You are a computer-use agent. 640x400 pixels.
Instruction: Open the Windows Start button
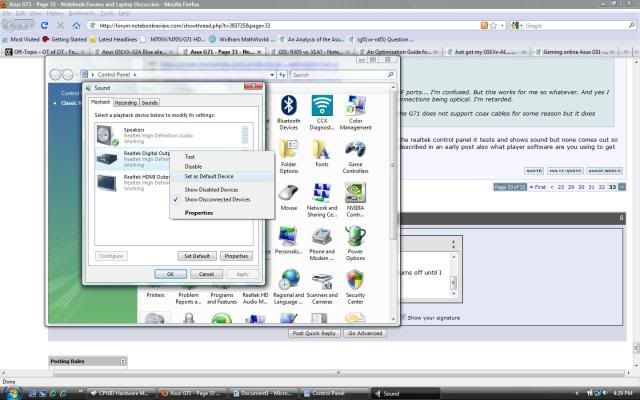click(12, 393)
